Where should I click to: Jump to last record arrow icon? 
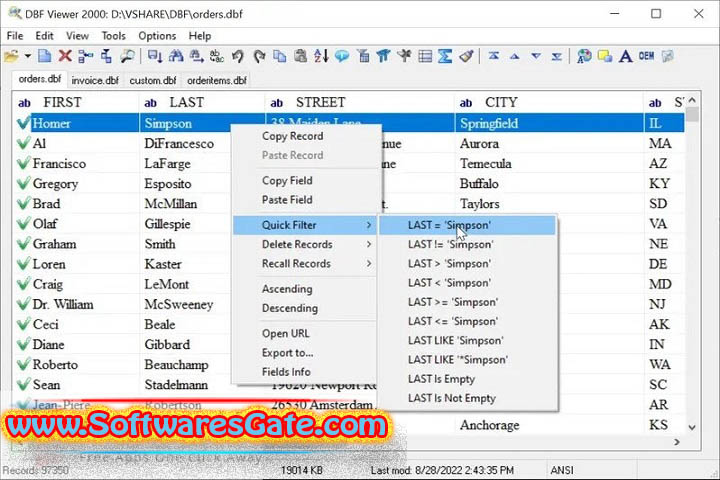coord(557,56)
